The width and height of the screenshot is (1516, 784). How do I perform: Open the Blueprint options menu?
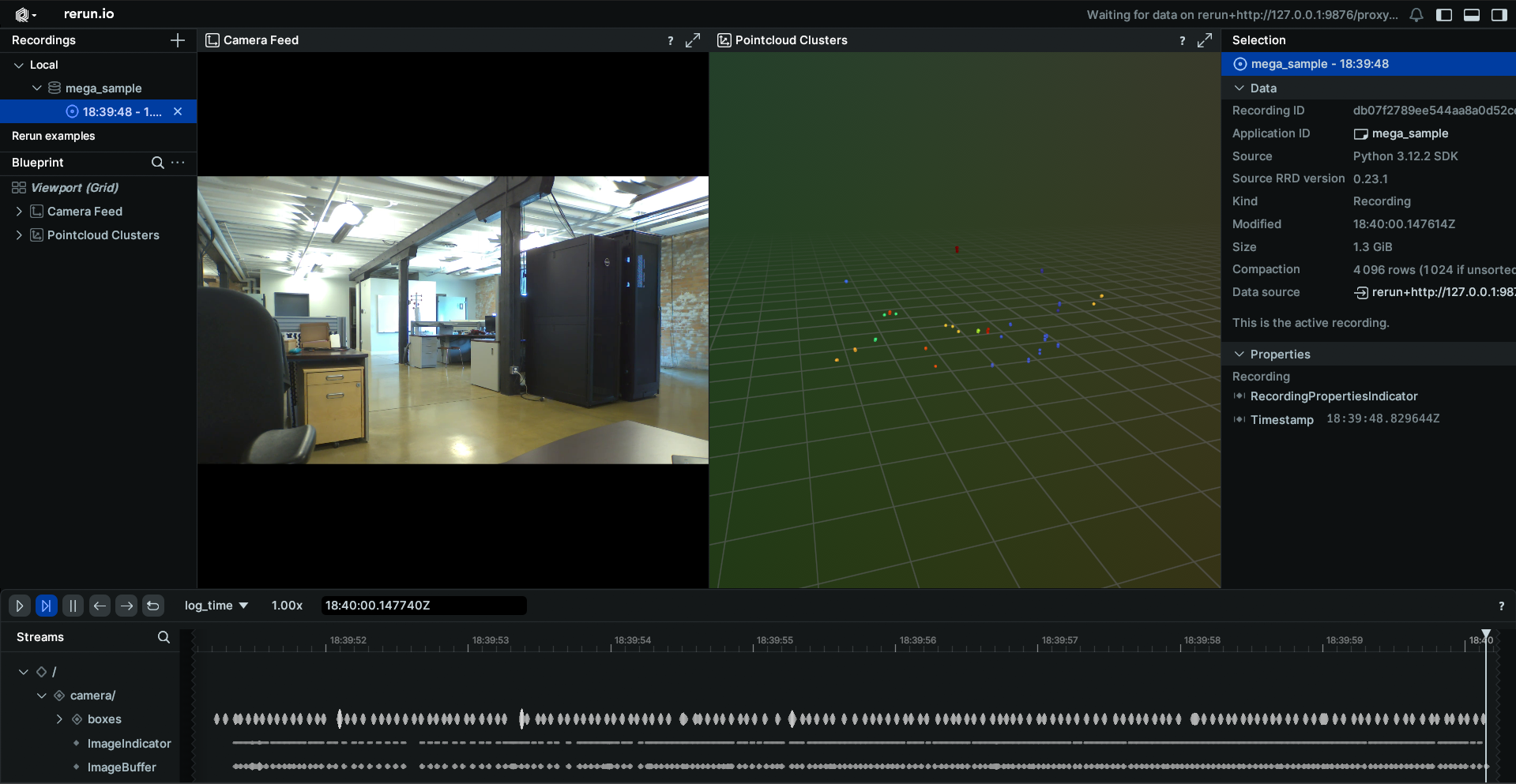point(178,163)
